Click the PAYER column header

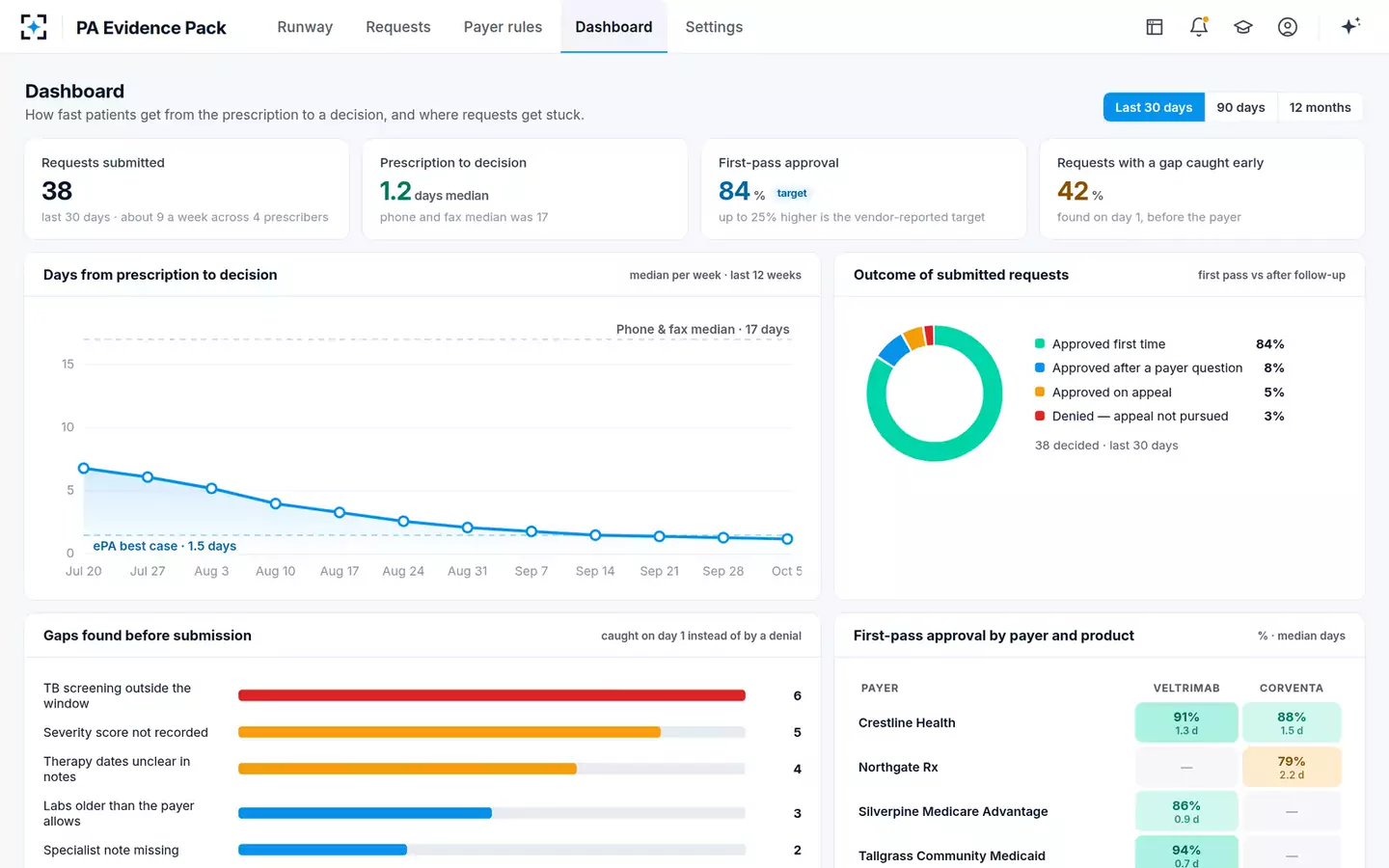tap(880, 688)
